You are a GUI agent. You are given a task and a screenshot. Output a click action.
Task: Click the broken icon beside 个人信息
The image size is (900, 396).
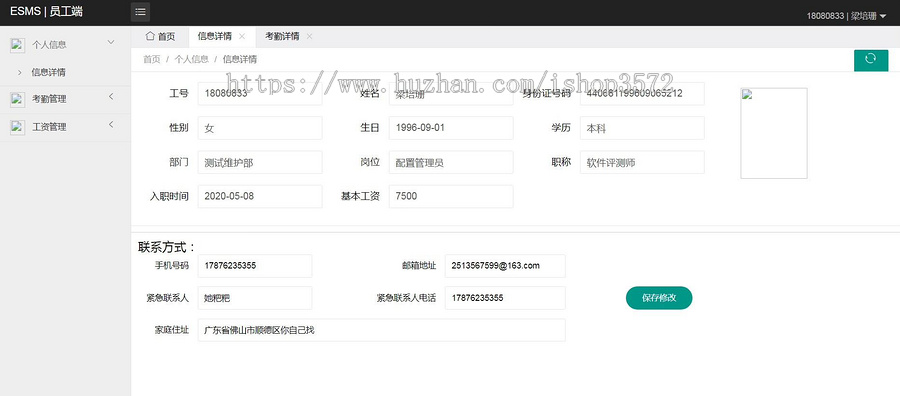tap(18, 45)
